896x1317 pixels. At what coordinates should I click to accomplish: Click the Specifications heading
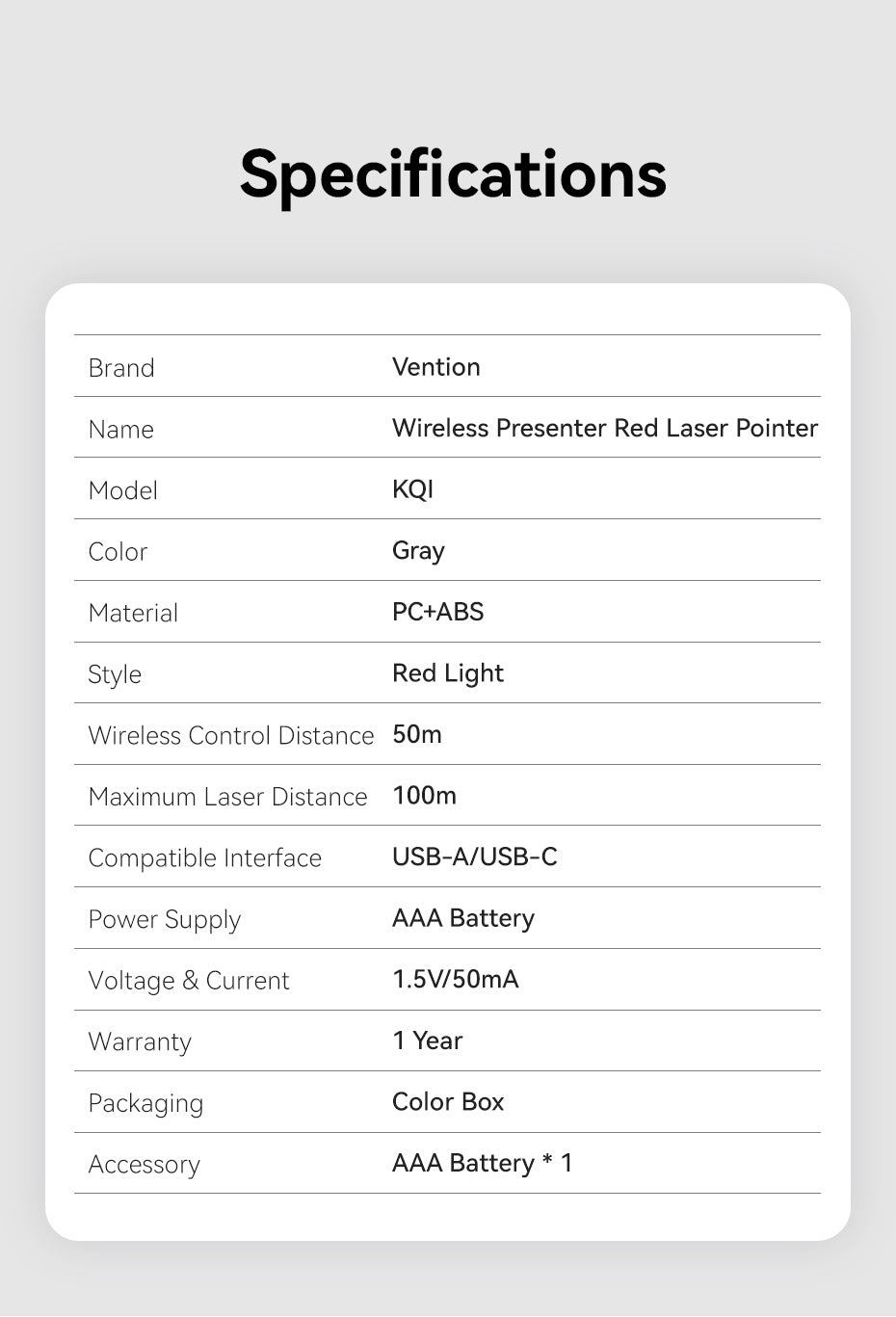(x=453, y=175)
